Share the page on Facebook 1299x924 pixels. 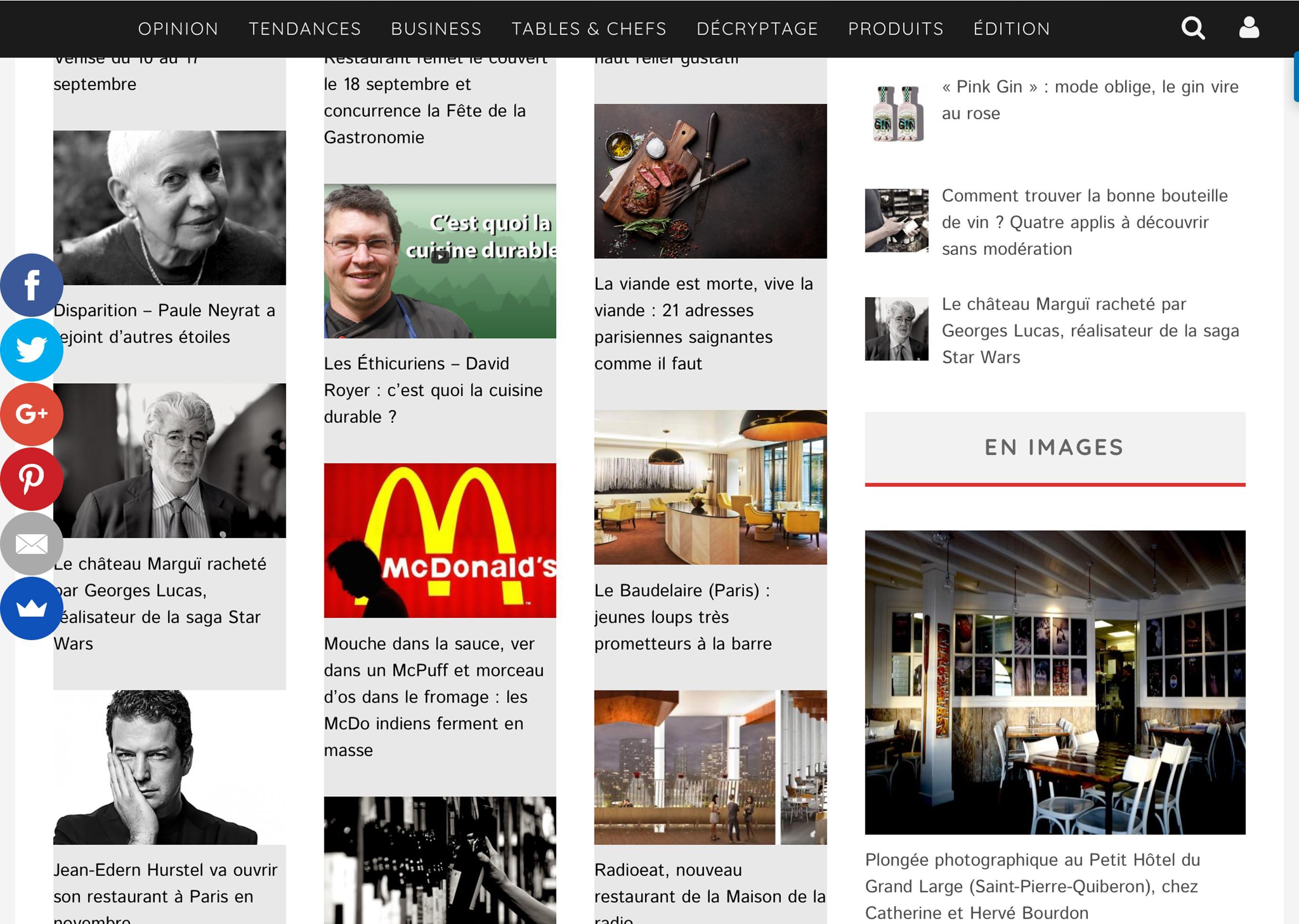[x=31, y=285]
